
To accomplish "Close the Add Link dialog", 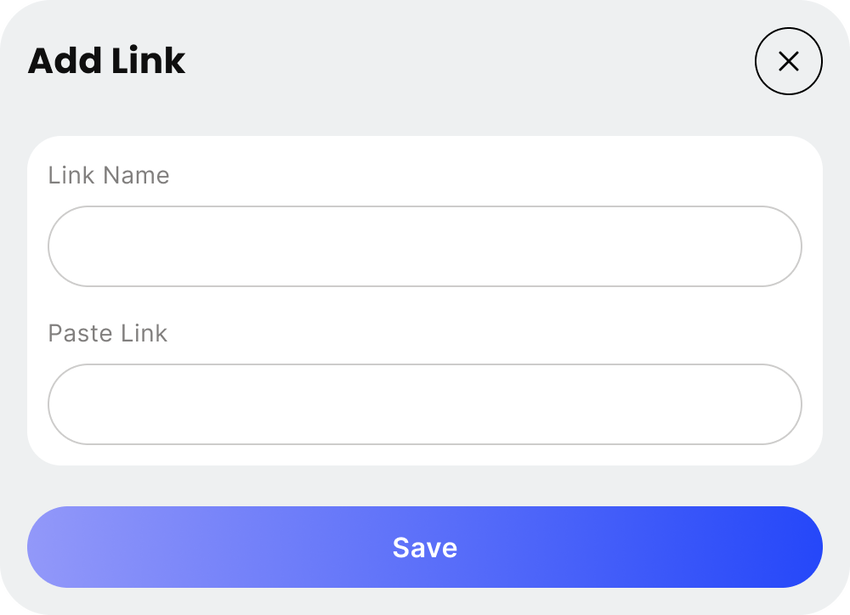I will tap(788, 61).
